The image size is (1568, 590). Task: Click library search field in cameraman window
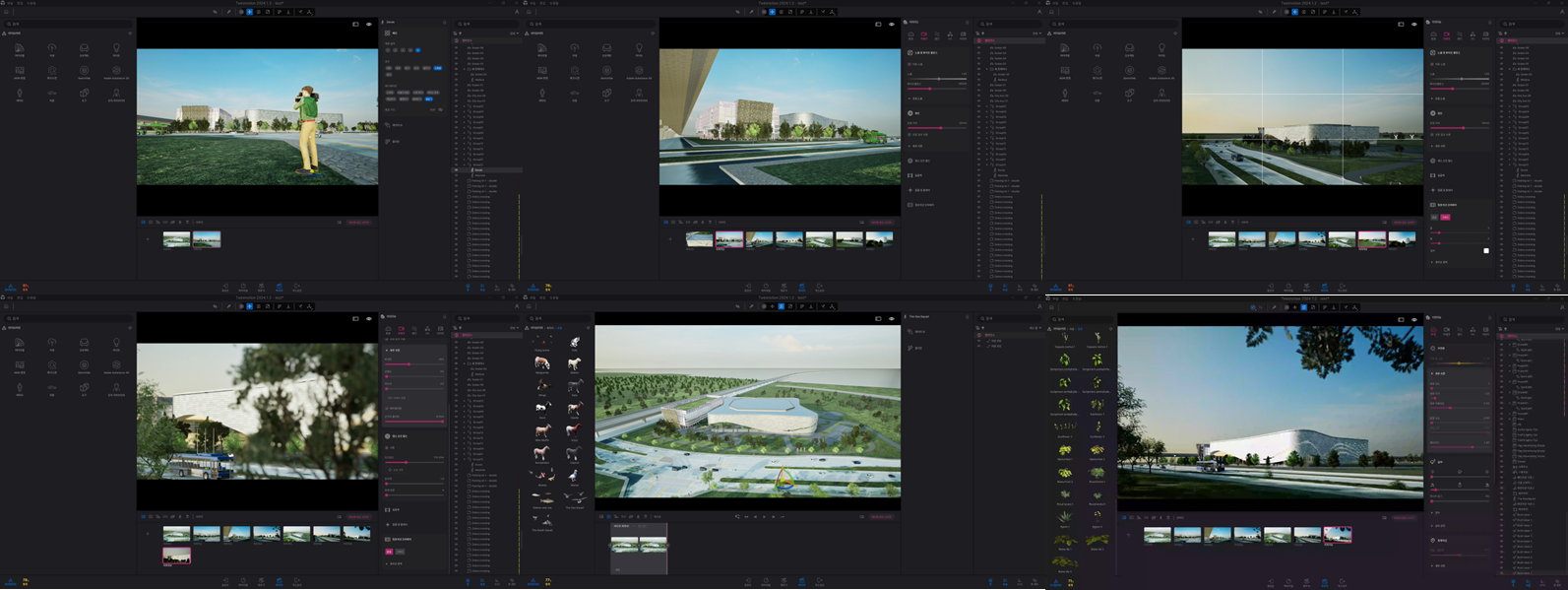[x=69, y=24]
